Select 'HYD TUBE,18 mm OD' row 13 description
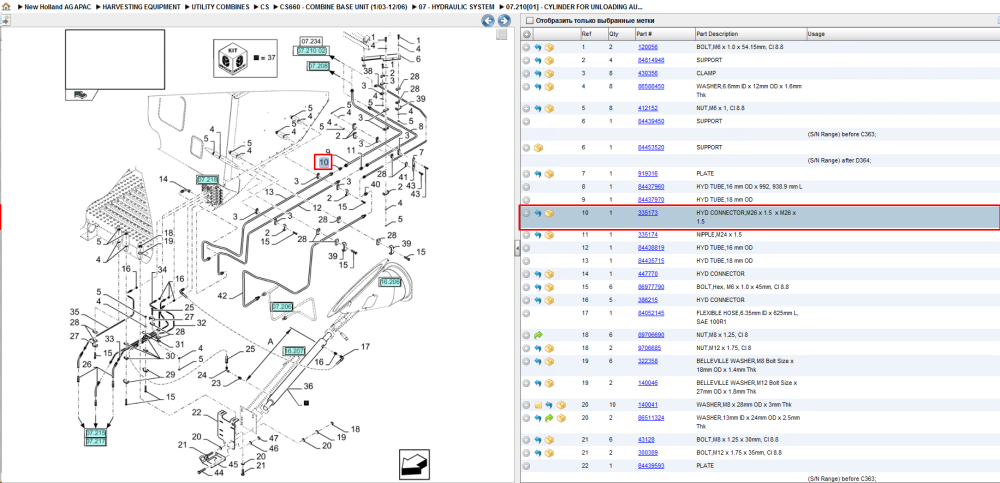This screenshot has width=1000, height=483. [x=724, y=261]
